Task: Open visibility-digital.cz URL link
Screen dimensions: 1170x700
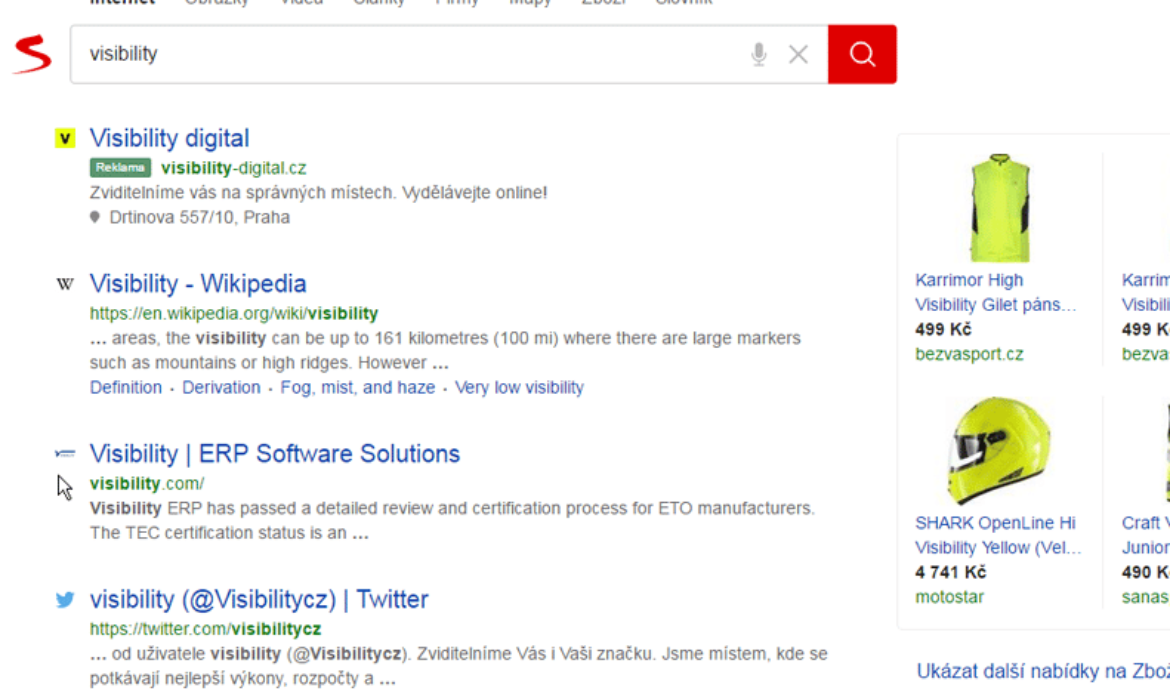Action: point(234,168)
